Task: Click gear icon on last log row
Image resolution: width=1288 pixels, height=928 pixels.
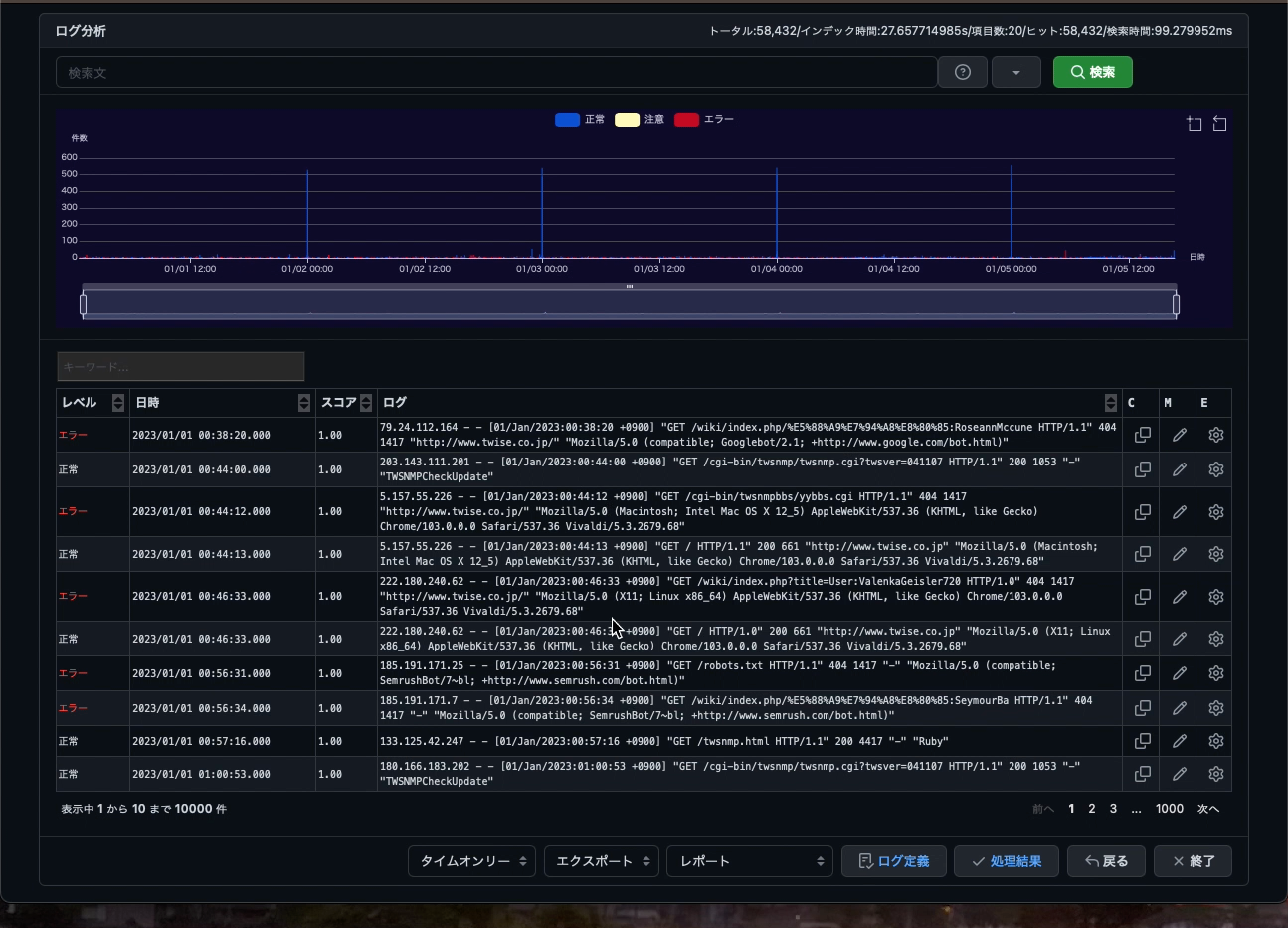Action: pyautogui.click(x=1215, y=774)
